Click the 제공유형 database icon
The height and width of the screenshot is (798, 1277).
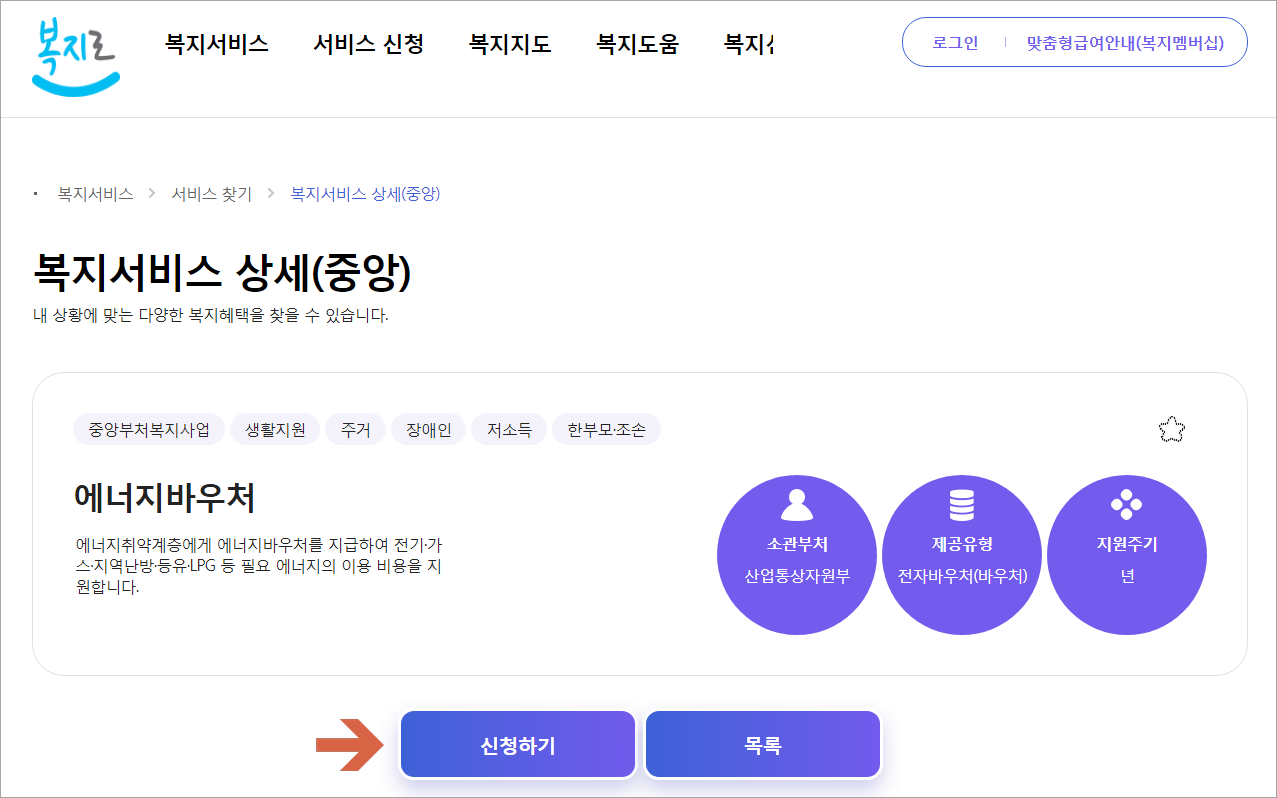pyautogui.click(x=961, y=503)
